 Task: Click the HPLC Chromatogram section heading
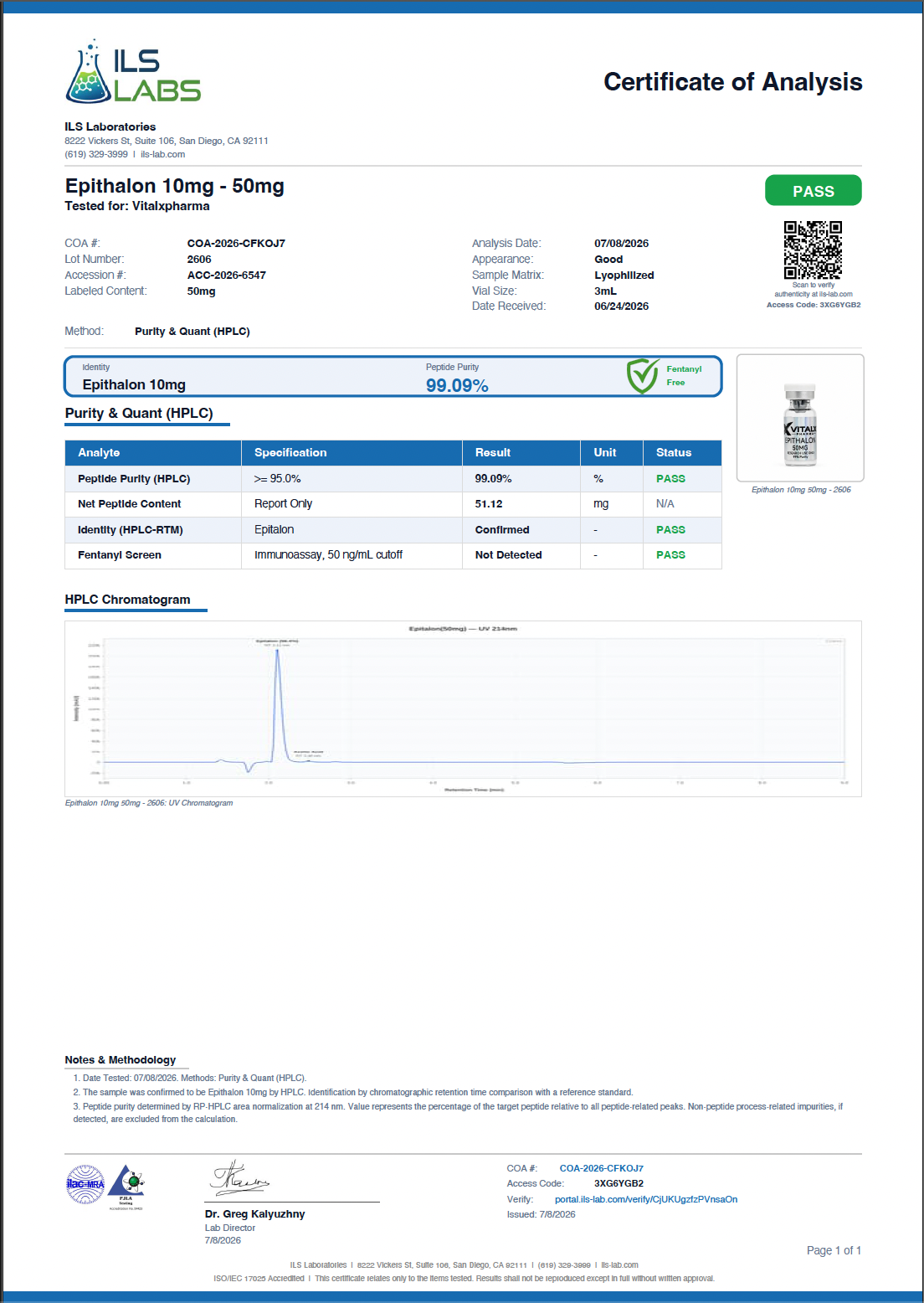click(128, 600)
